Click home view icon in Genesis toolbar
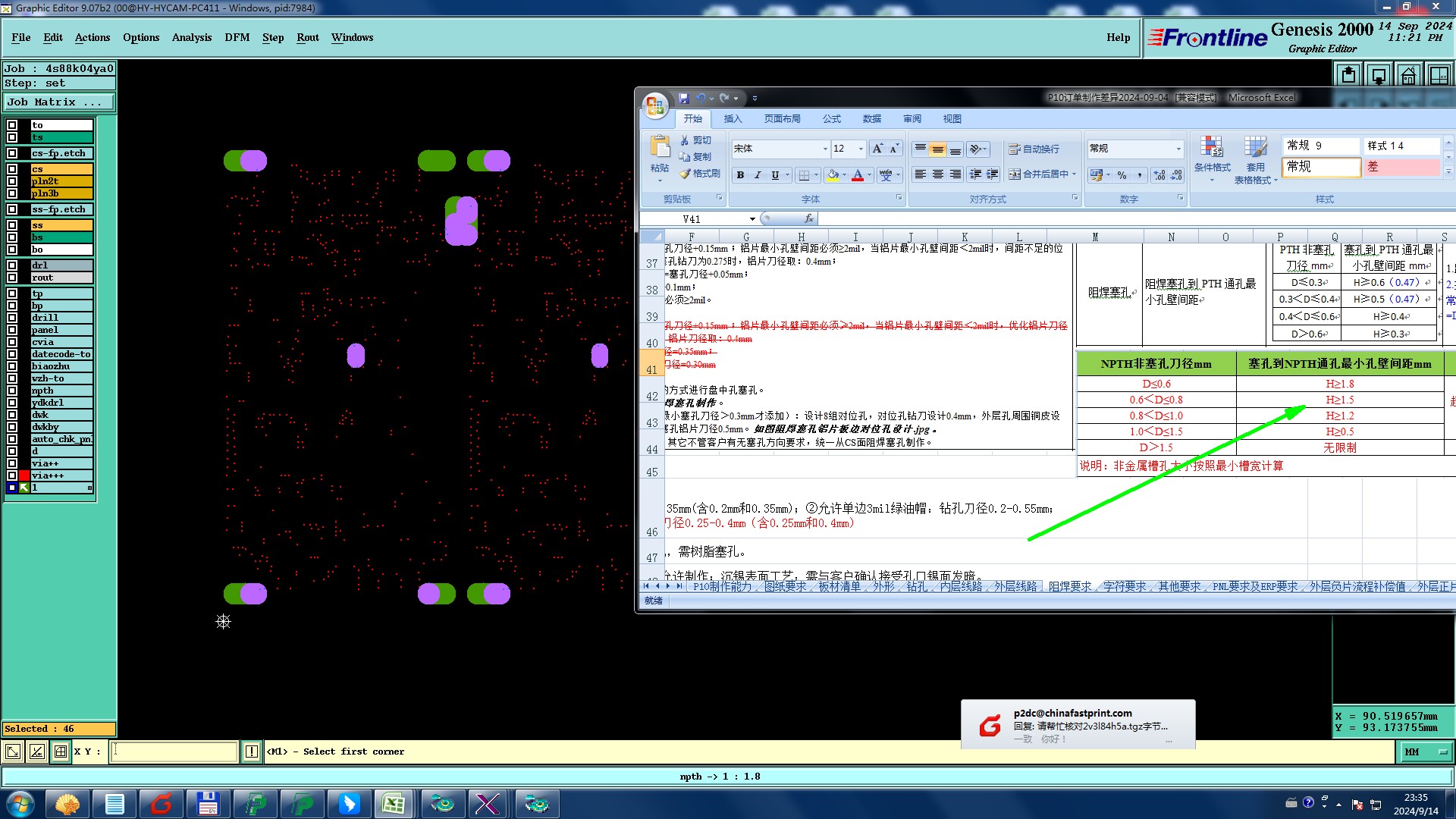This screenshot has height=819, width=1456. coord(1408,75)
